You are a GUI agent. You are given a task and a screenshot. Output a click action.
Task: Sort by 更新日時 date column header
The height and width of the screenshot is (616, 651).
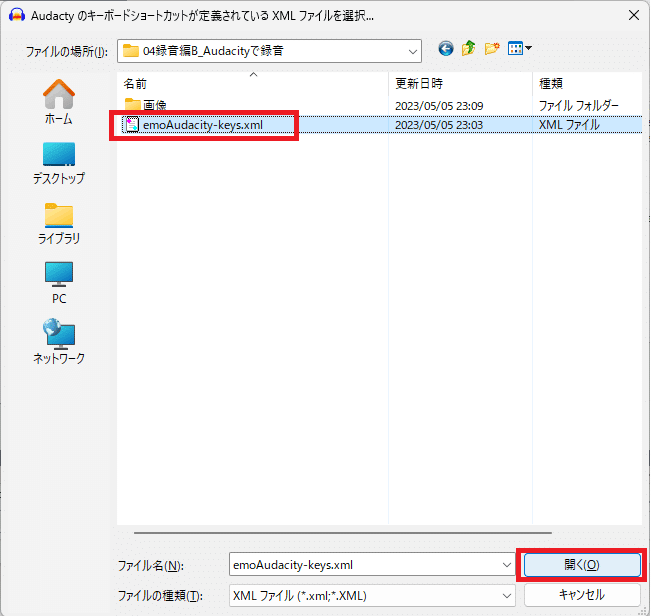[460, 83]
